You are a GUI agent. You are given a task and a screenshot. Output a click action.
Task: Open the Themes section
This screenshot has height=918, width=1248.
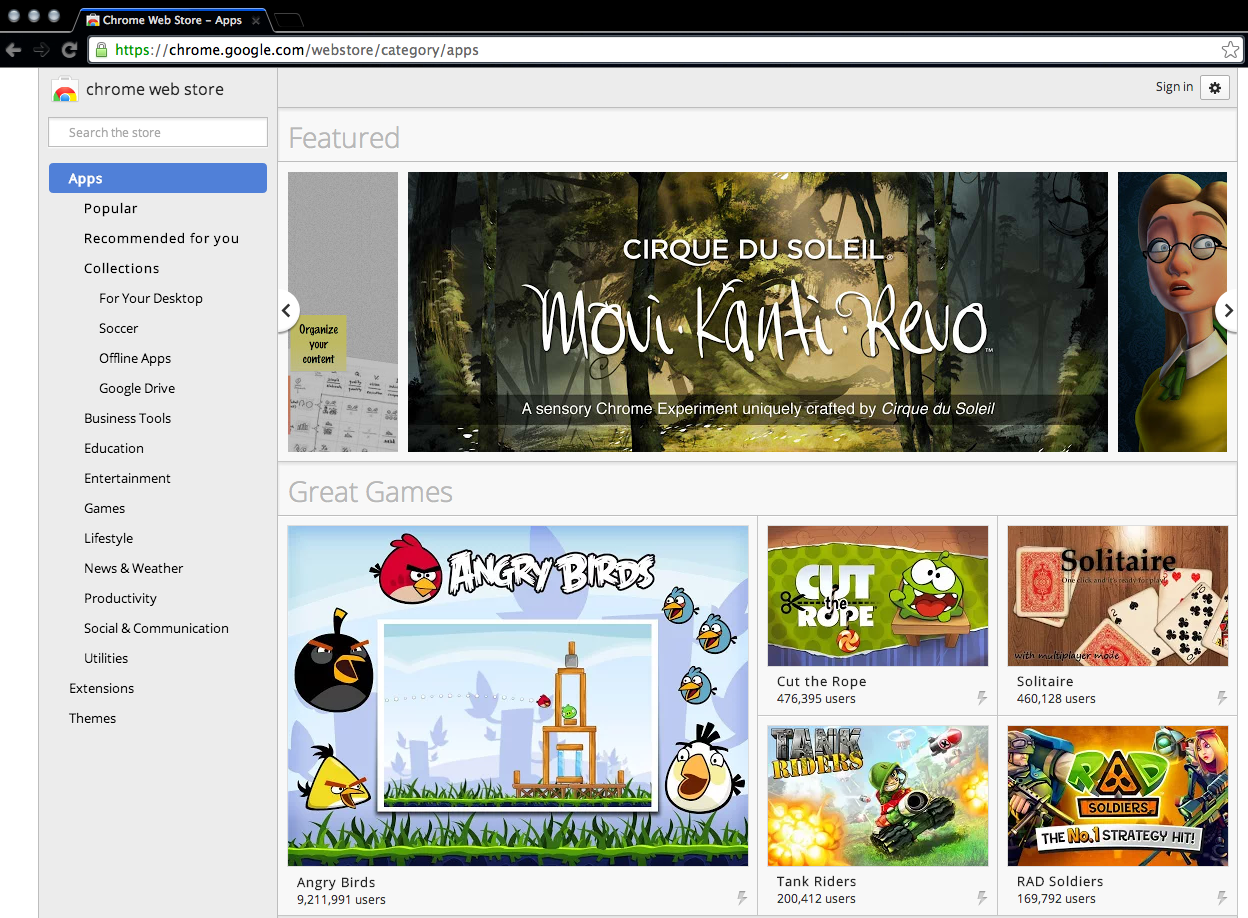pos(92,718)
